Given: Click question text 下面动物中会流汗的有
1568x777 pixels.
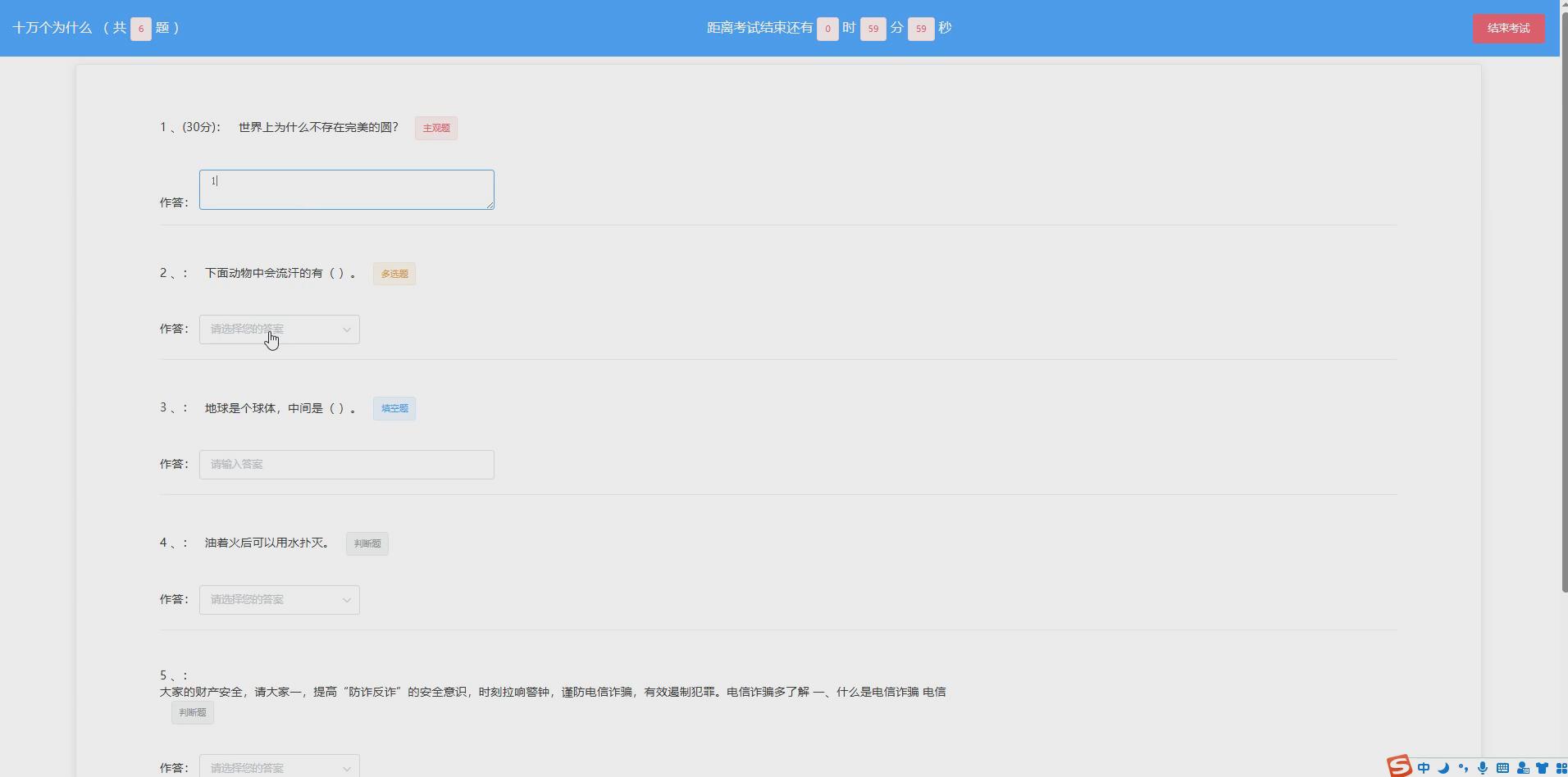Looking at the screenshot, I should coord(280,273).
